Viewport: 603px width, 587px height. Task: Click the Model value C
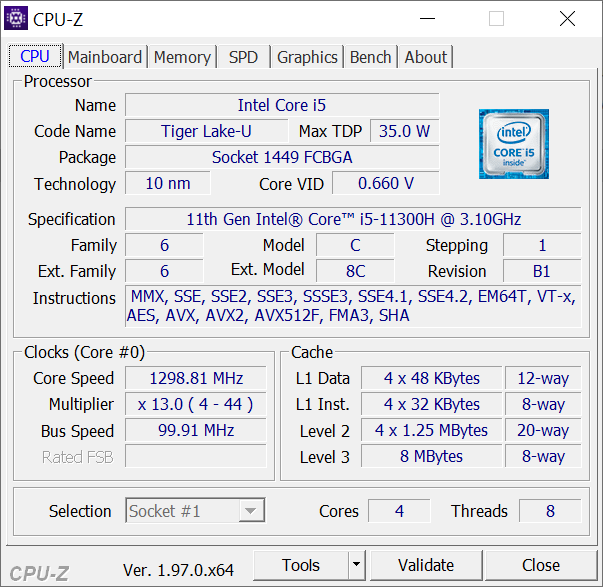[x=355, y=245]
